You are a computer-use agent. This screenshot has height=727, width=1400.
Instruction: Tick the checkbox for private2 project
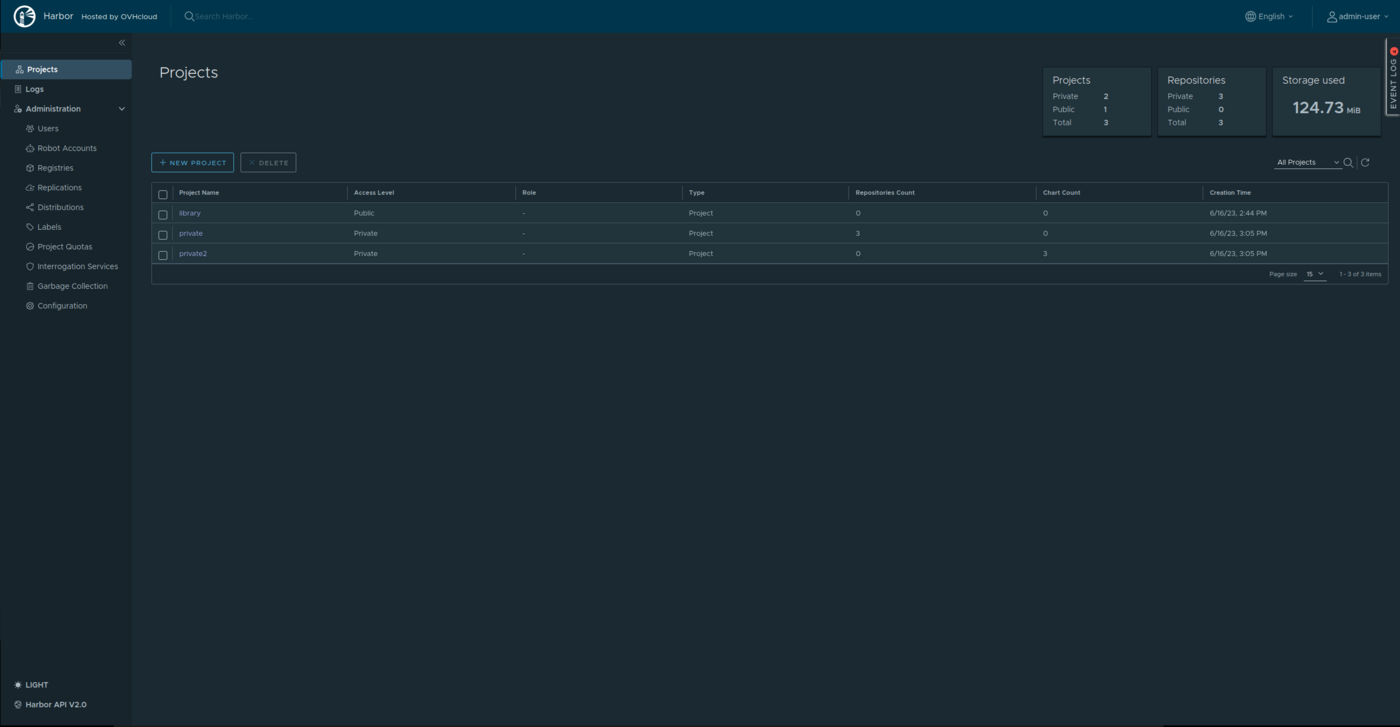coord(163,255)
